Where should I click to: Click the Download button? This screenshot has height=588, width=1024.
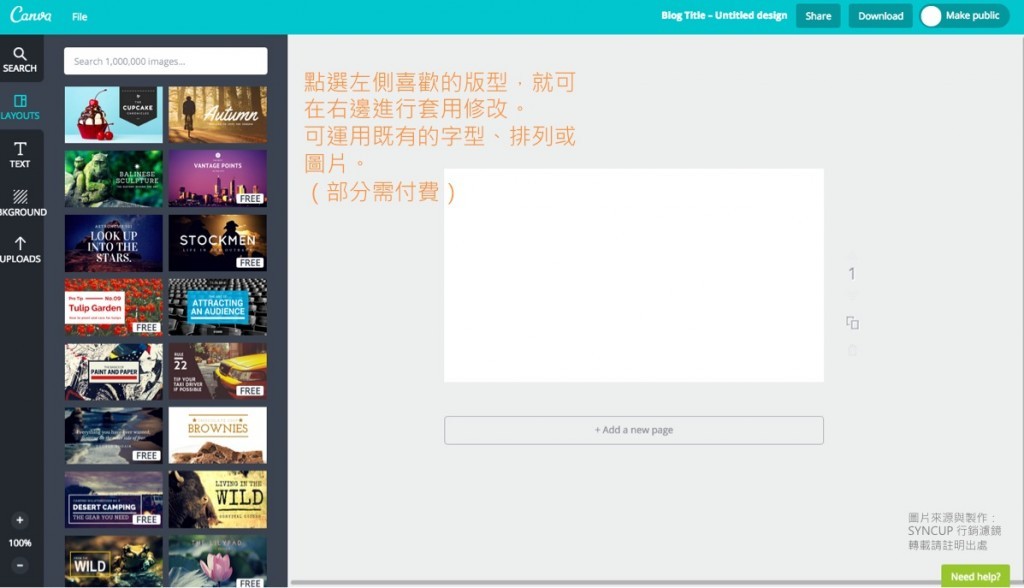[879, 15]
